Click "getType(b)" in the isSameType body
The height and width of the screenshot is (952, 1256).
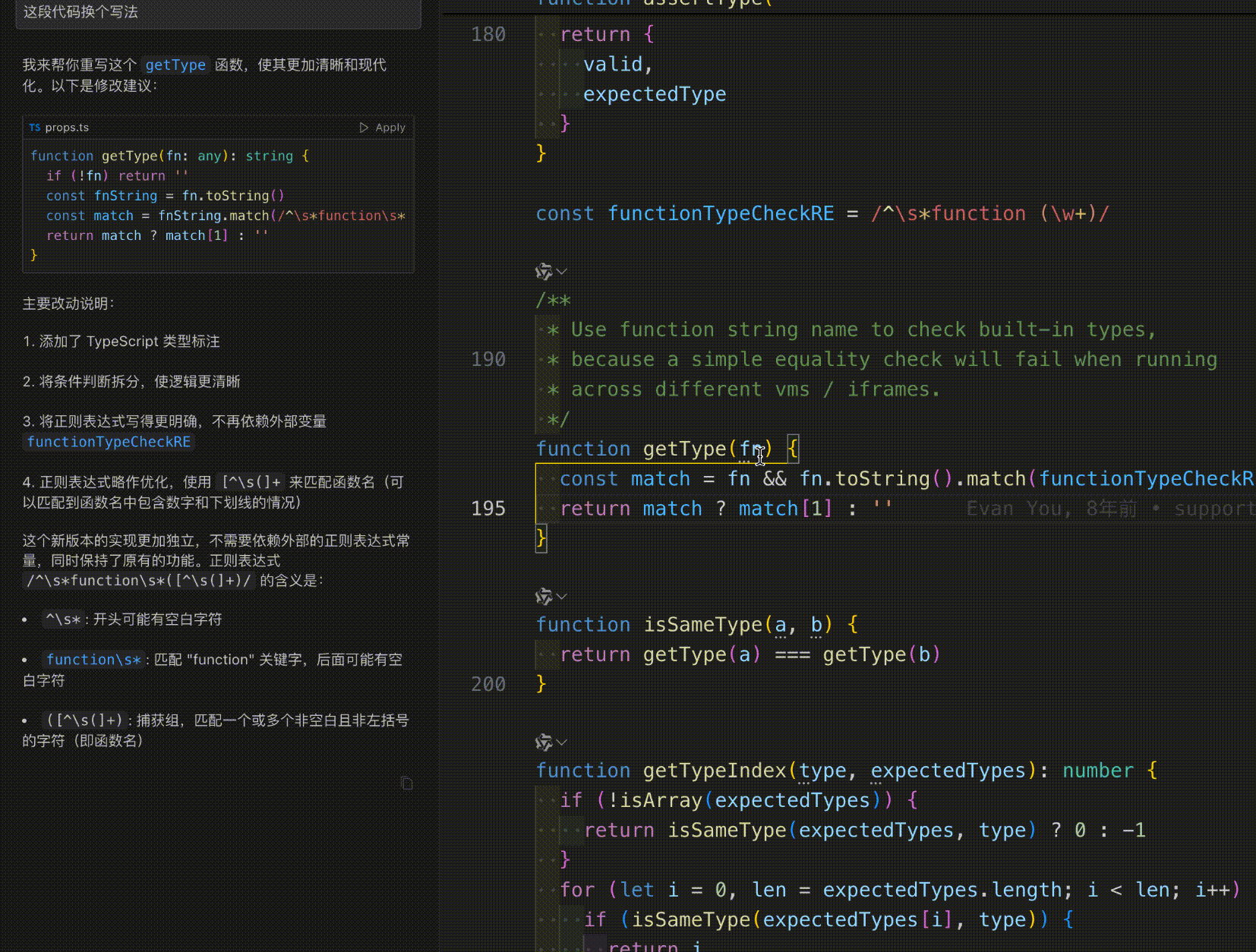click(x=882, y=654)
